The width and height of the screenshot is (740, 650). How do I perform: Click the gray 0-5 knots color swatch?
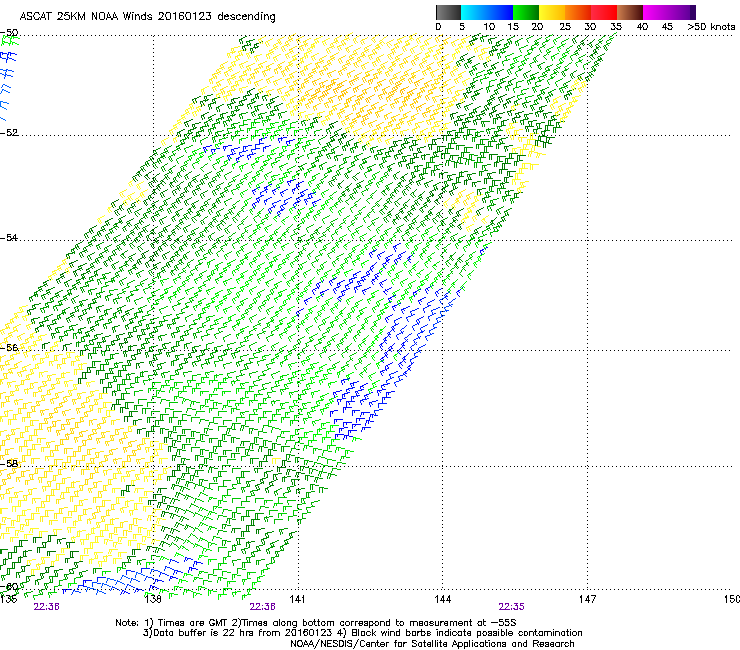click(x=448, y=12)
